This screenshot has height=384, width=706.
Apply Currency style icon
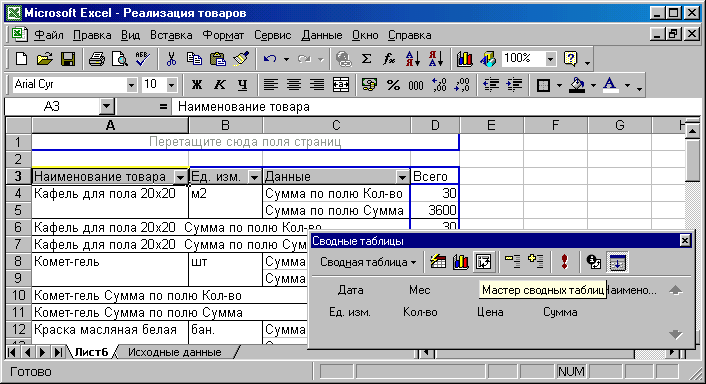pos(369,85)
